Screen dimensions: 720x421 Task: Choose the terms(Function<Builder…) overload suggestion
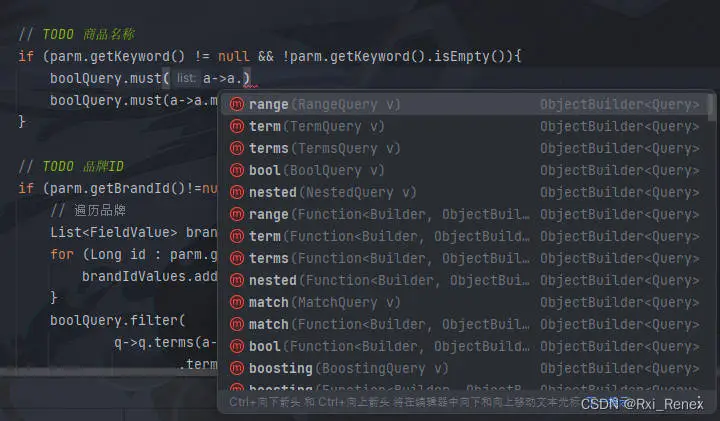click(465, 258)
